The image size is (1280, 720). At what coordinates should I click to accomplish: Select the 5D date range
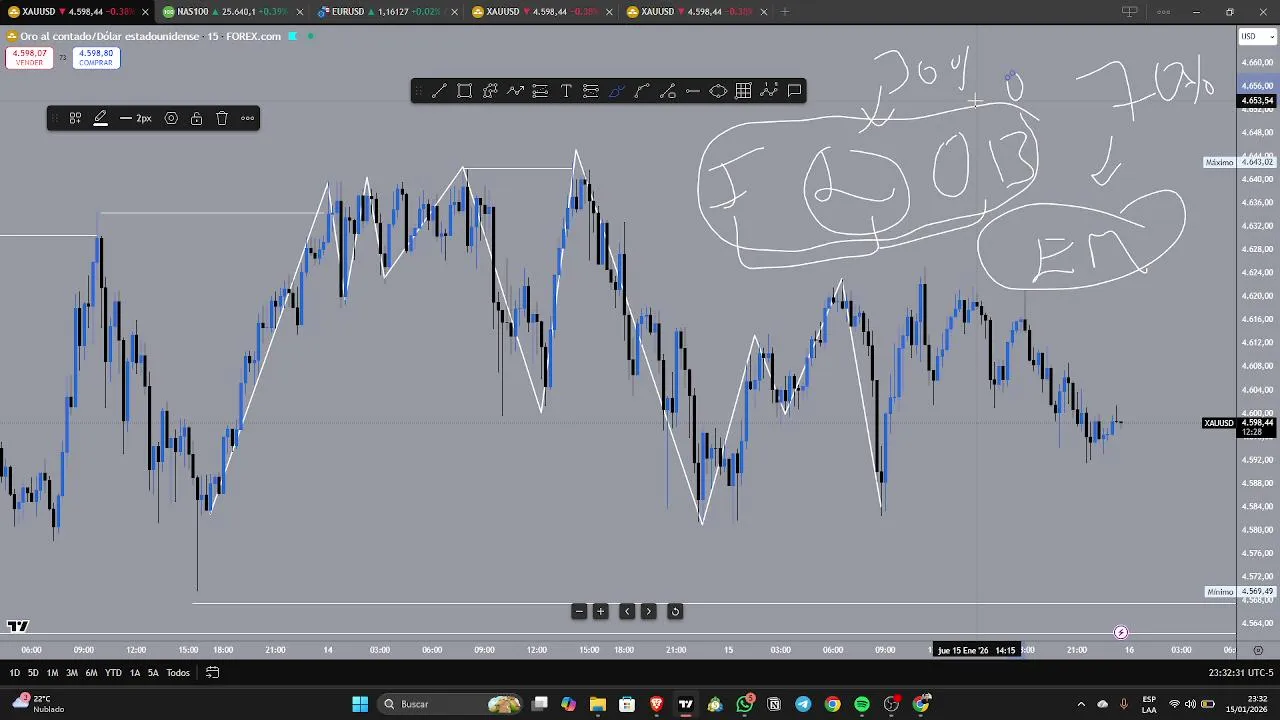pyautogui.click(x=33, y=673)
